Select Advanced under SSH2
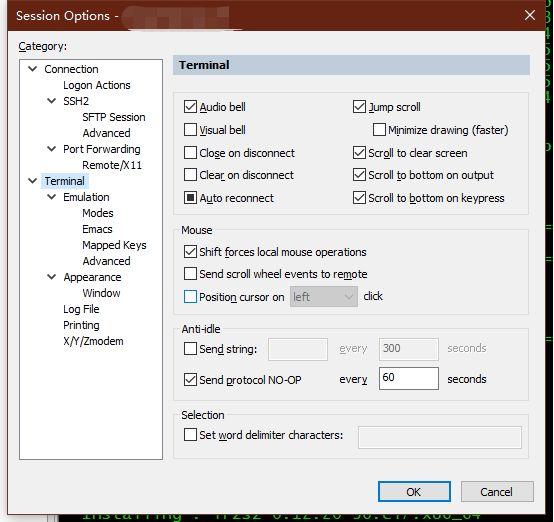554x522 pixels. click(x=106, y=133)
